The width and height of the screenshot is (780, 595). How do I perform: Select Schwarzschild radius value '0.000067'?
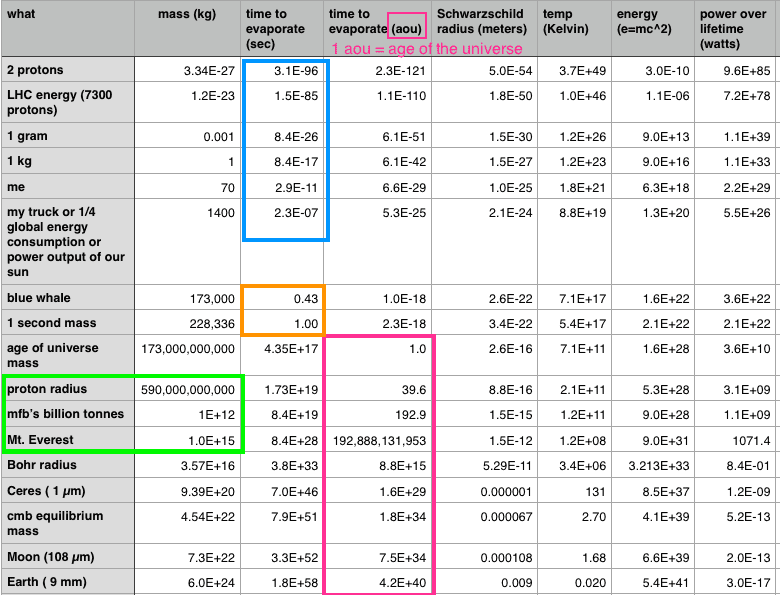pos(484,523)
